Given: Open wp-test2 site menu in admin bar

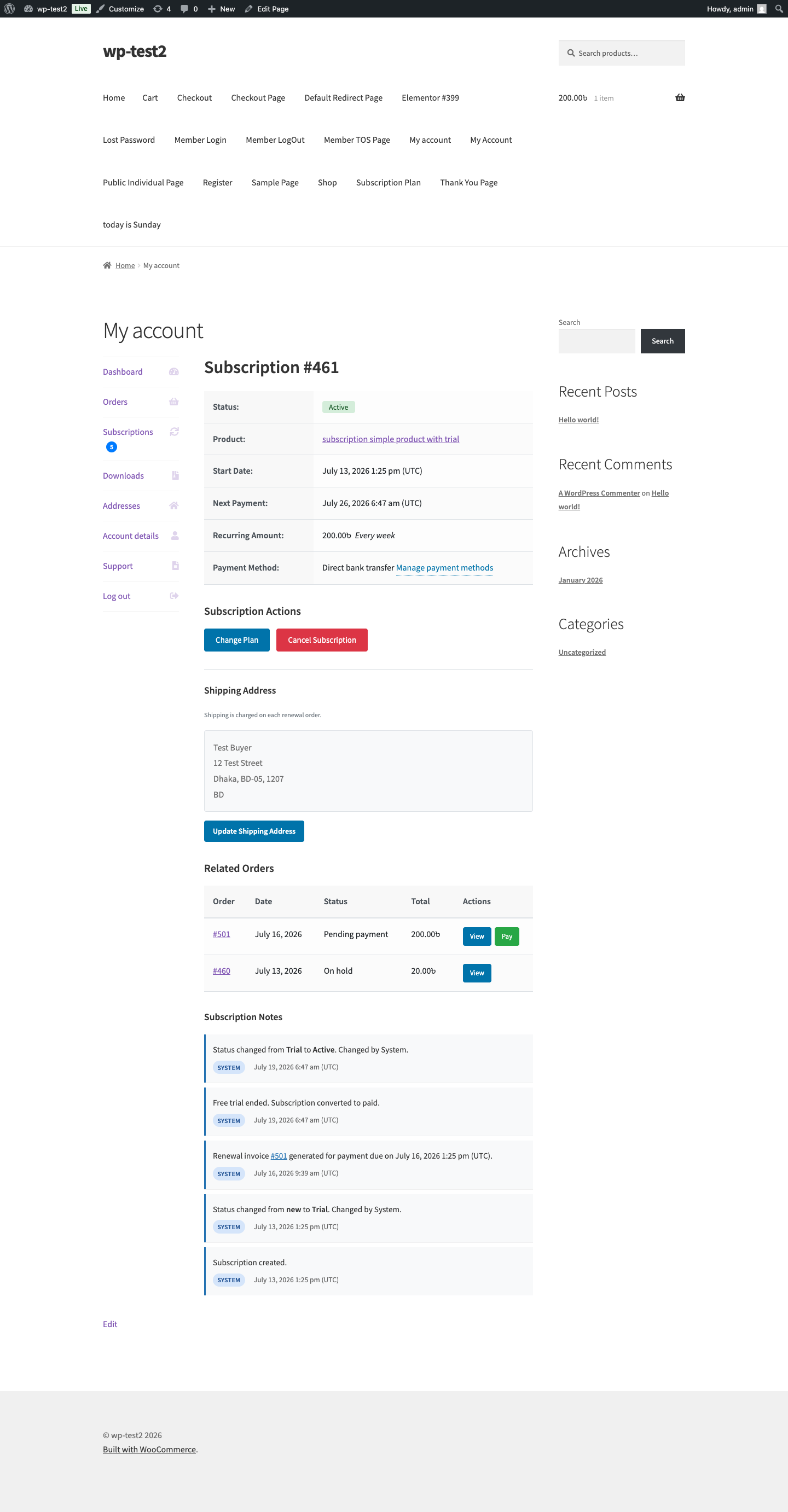Looking at the screenshot, I should pos(45,9).
